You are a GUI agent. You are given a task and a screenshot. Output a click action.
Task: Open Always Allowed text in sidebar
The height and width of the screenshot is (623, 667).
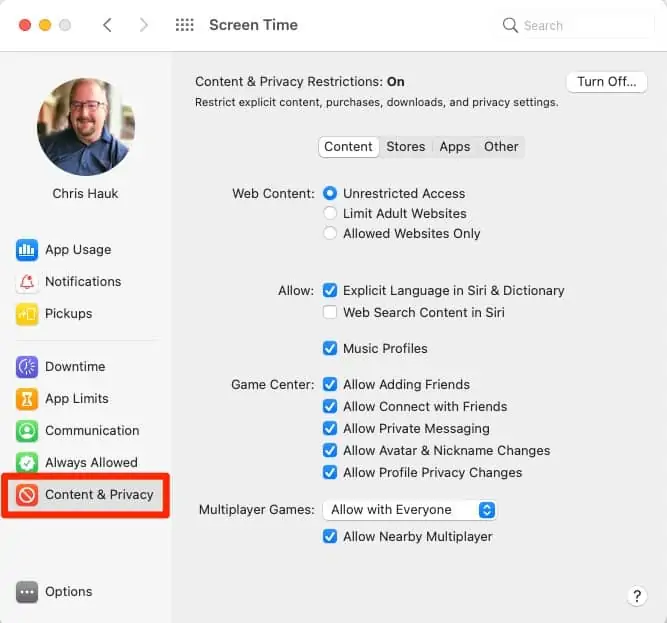coord(91,462)
